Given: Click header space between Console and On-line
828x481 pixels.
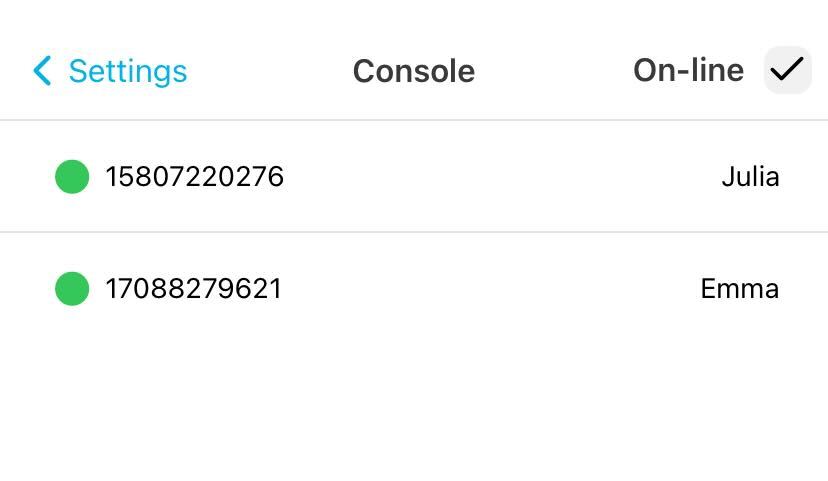Looking at the screenshot, I should (553, 71).
